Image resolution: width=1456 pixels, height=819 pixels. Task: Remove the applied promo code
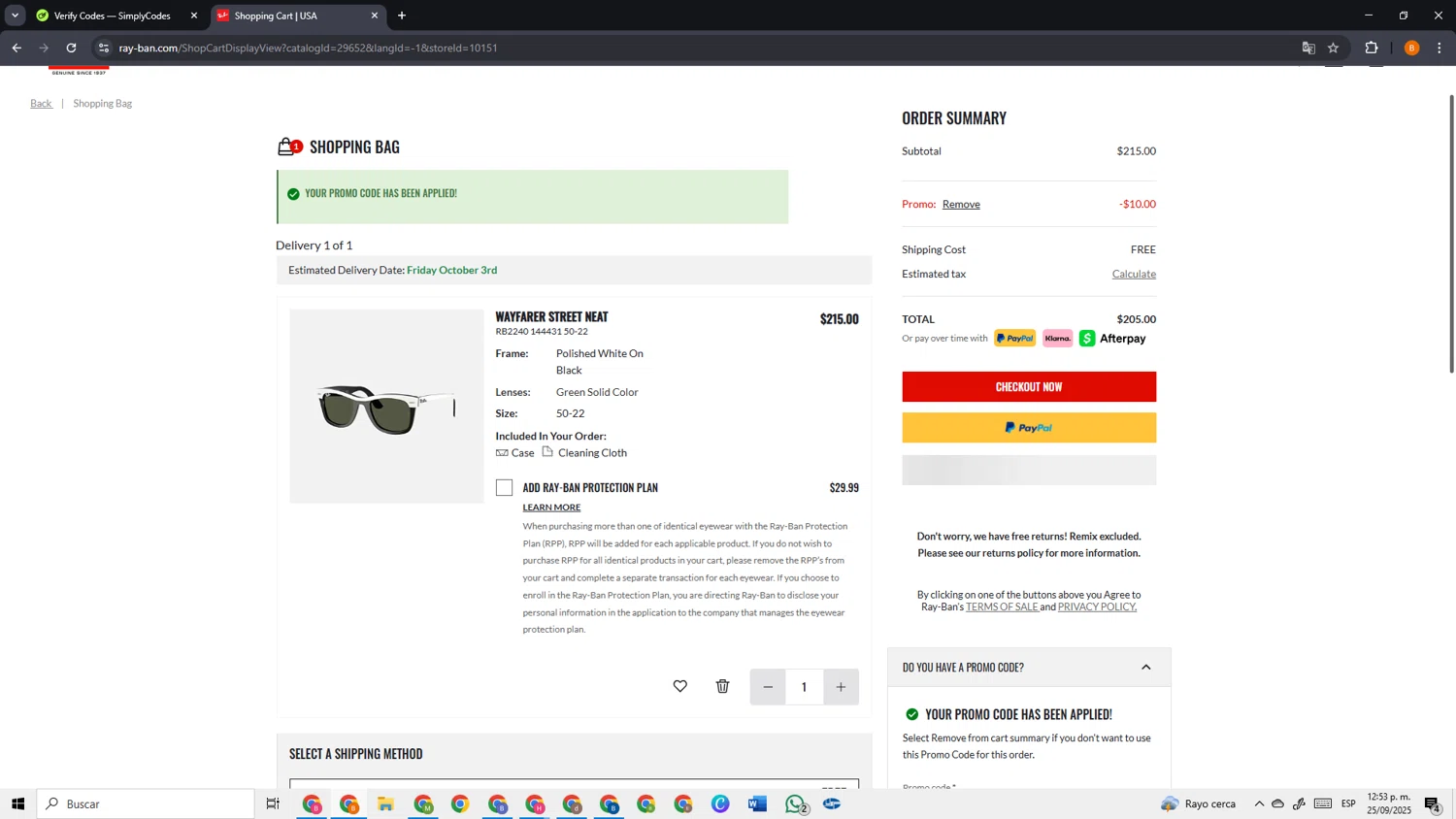click(x=961, y=204)
